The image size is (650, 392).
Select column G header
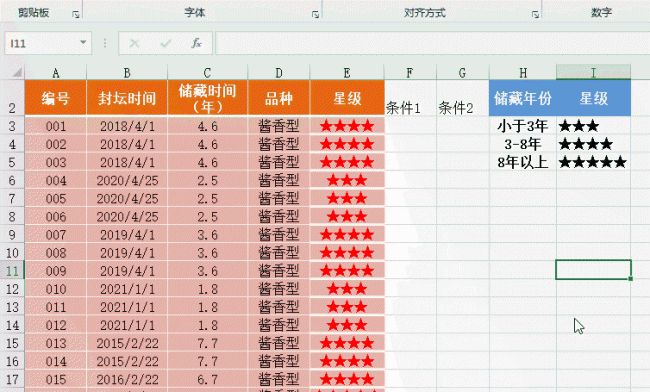[463, 73]
